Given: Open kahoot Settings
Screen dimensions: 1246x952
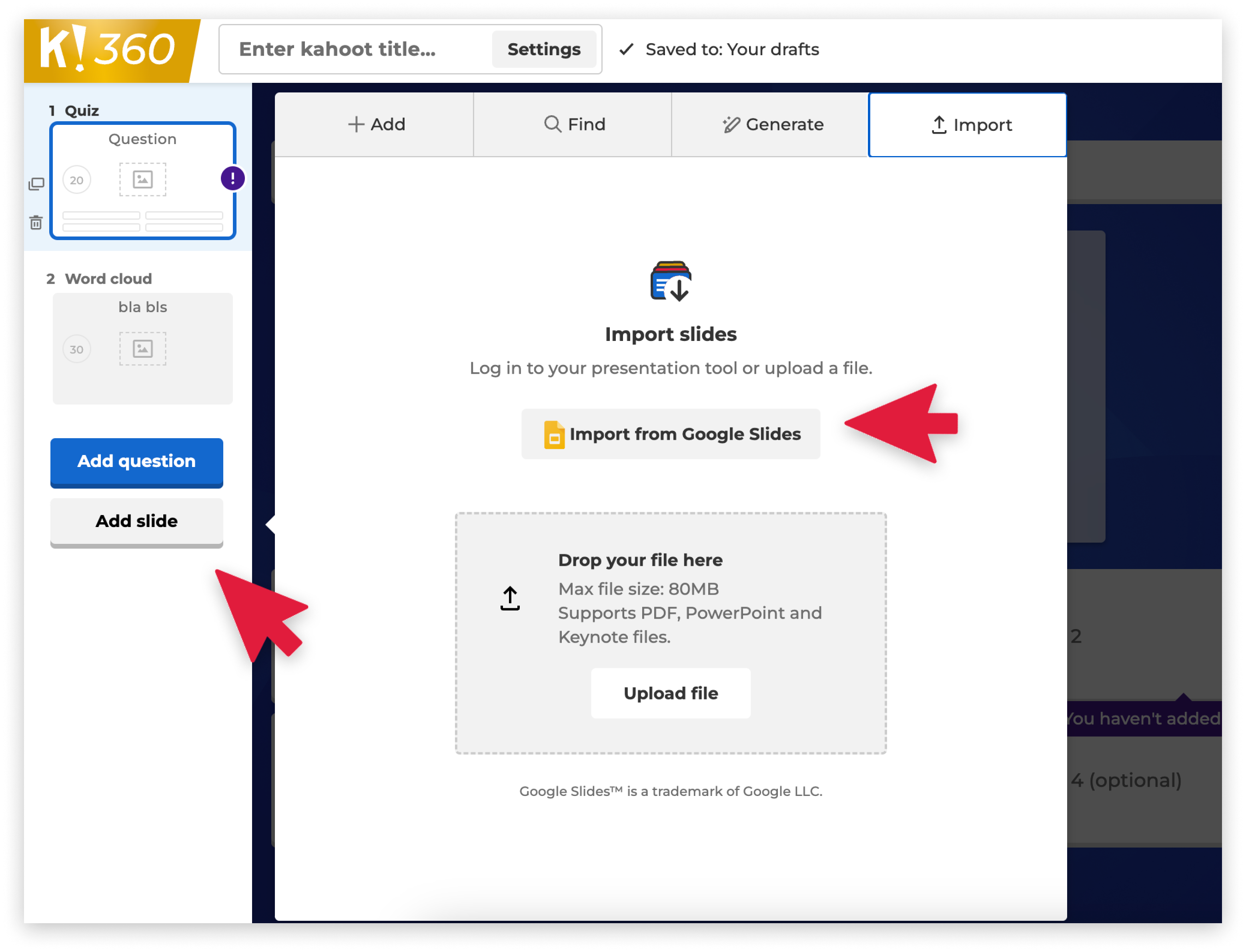Looking at the screenshot, I should coord(544,49).
